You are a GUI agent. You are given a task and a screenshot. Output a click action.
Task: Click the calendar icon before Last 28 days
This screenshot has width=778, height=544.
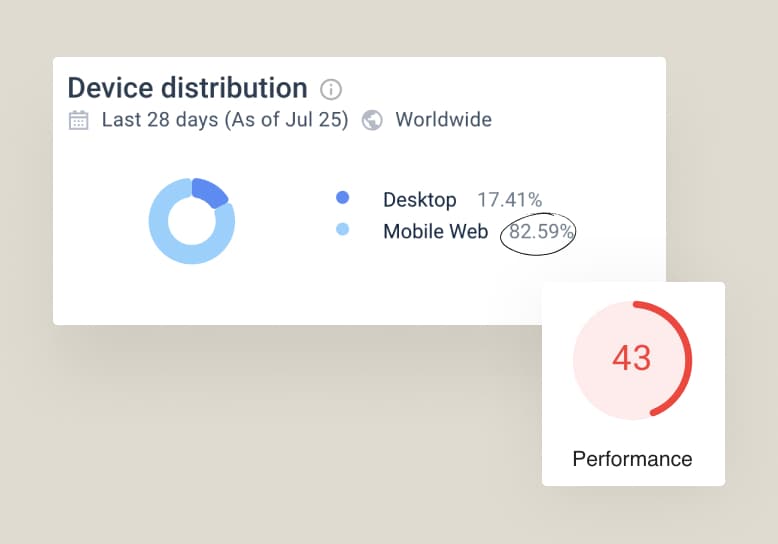78,121
